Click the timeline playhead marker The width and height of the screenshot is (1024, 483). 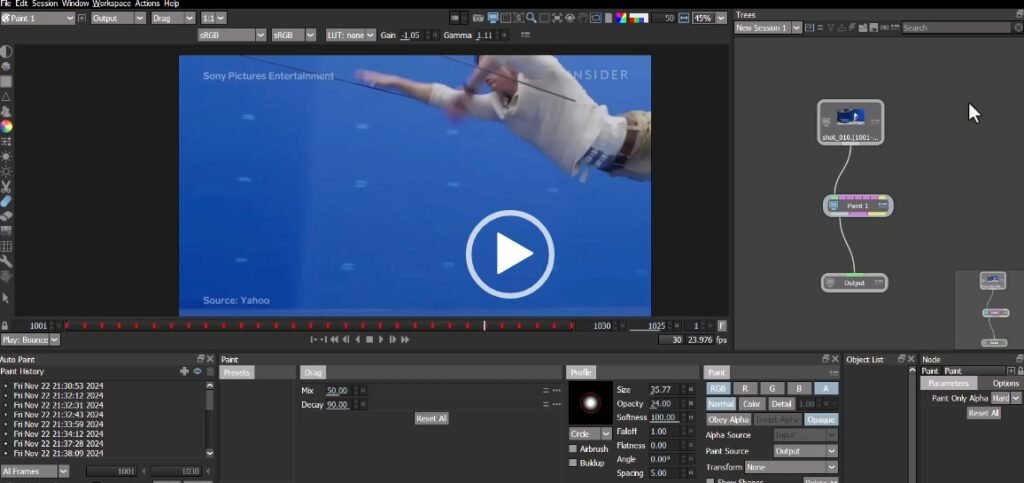point(484,325)
